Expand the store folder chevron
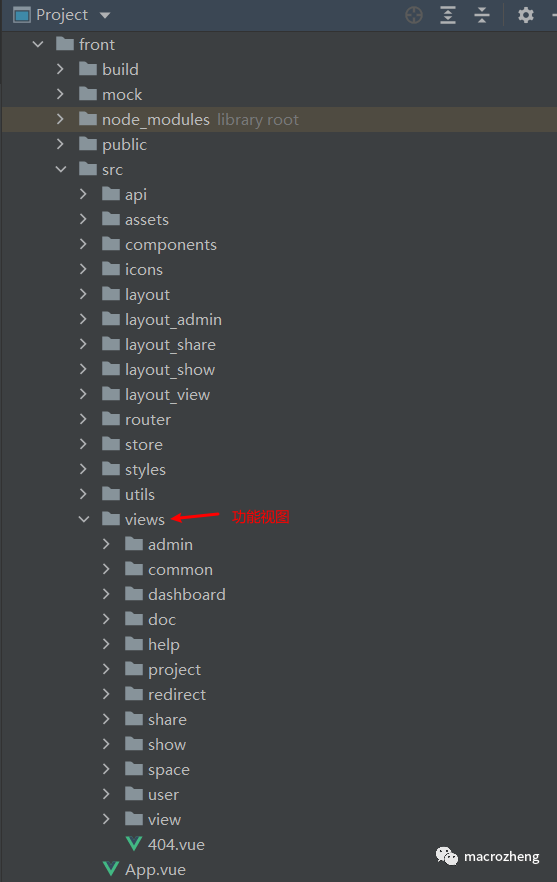 coord(83,444)
